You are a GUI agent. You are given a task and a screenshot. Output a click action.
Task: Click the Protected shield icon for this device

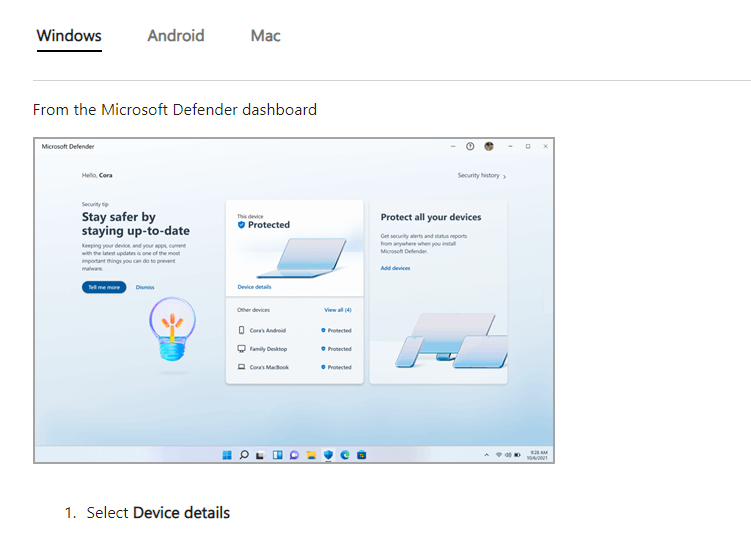(x=241, y=225)
